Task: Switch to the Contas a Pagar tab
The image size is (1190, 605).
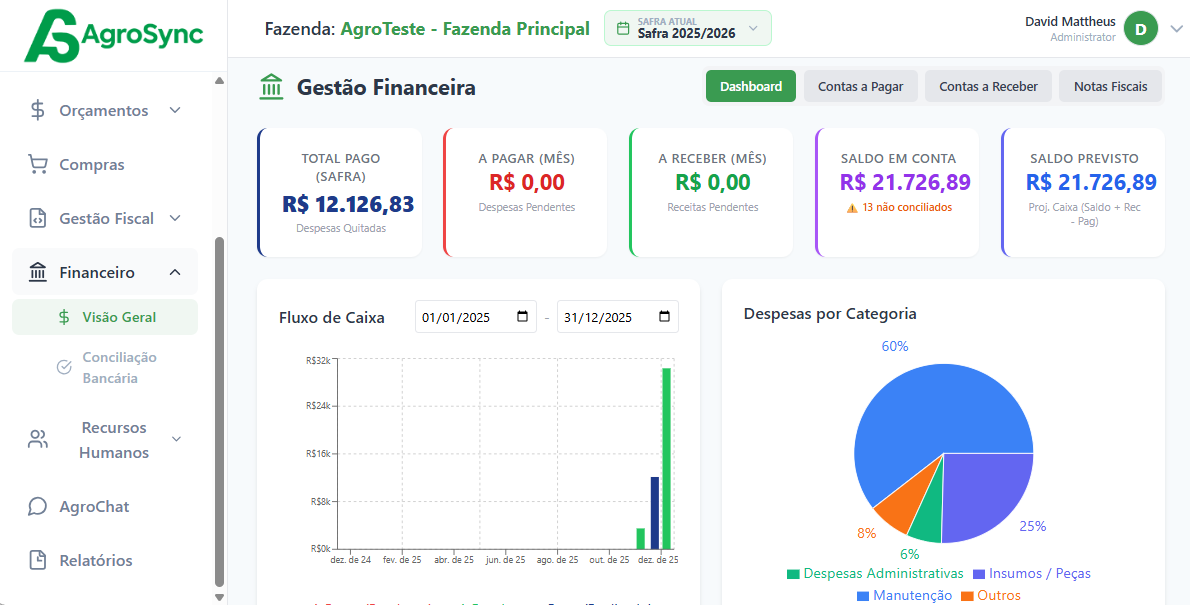Action: 860,86
